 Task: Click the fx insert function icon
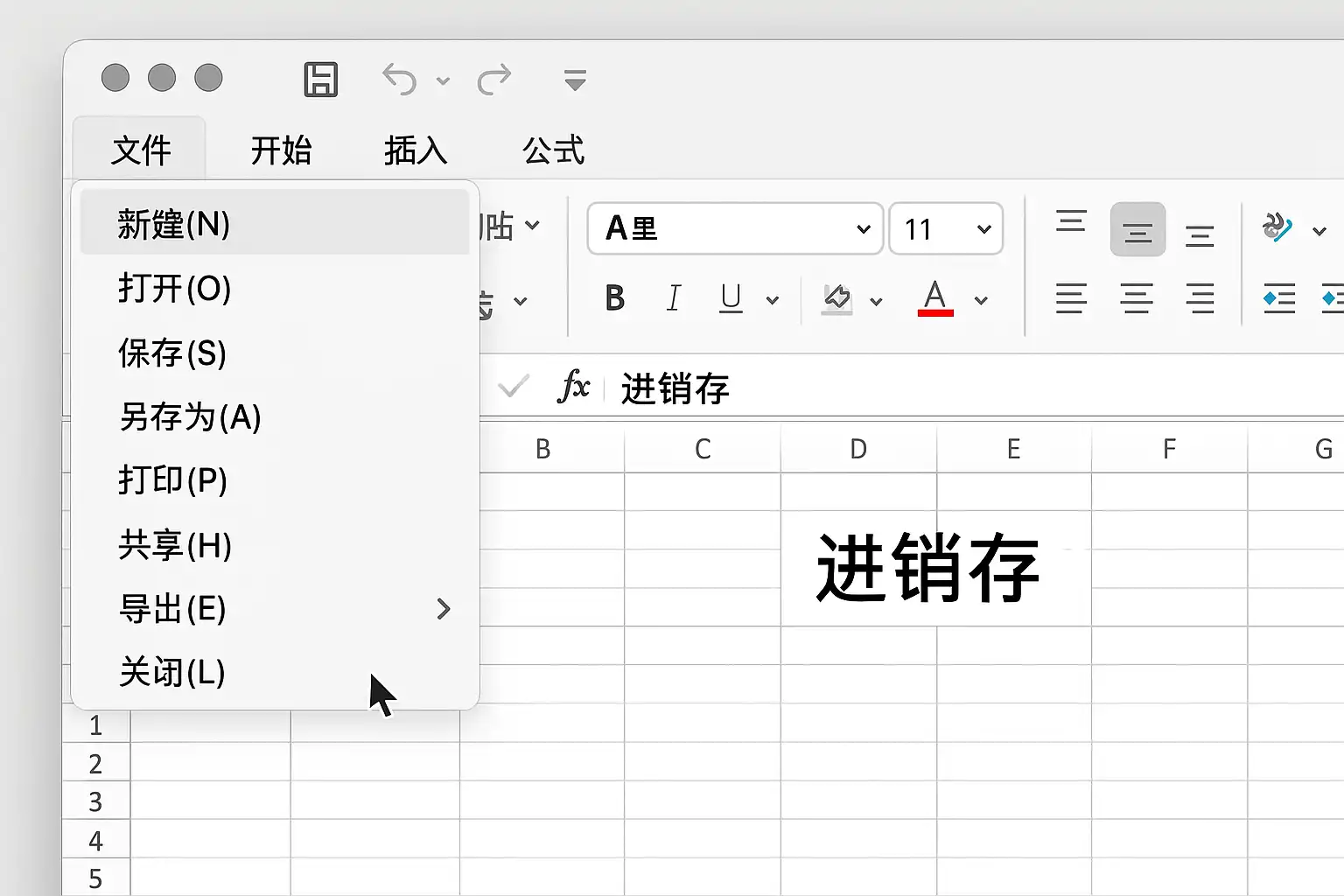pos(573,386)
